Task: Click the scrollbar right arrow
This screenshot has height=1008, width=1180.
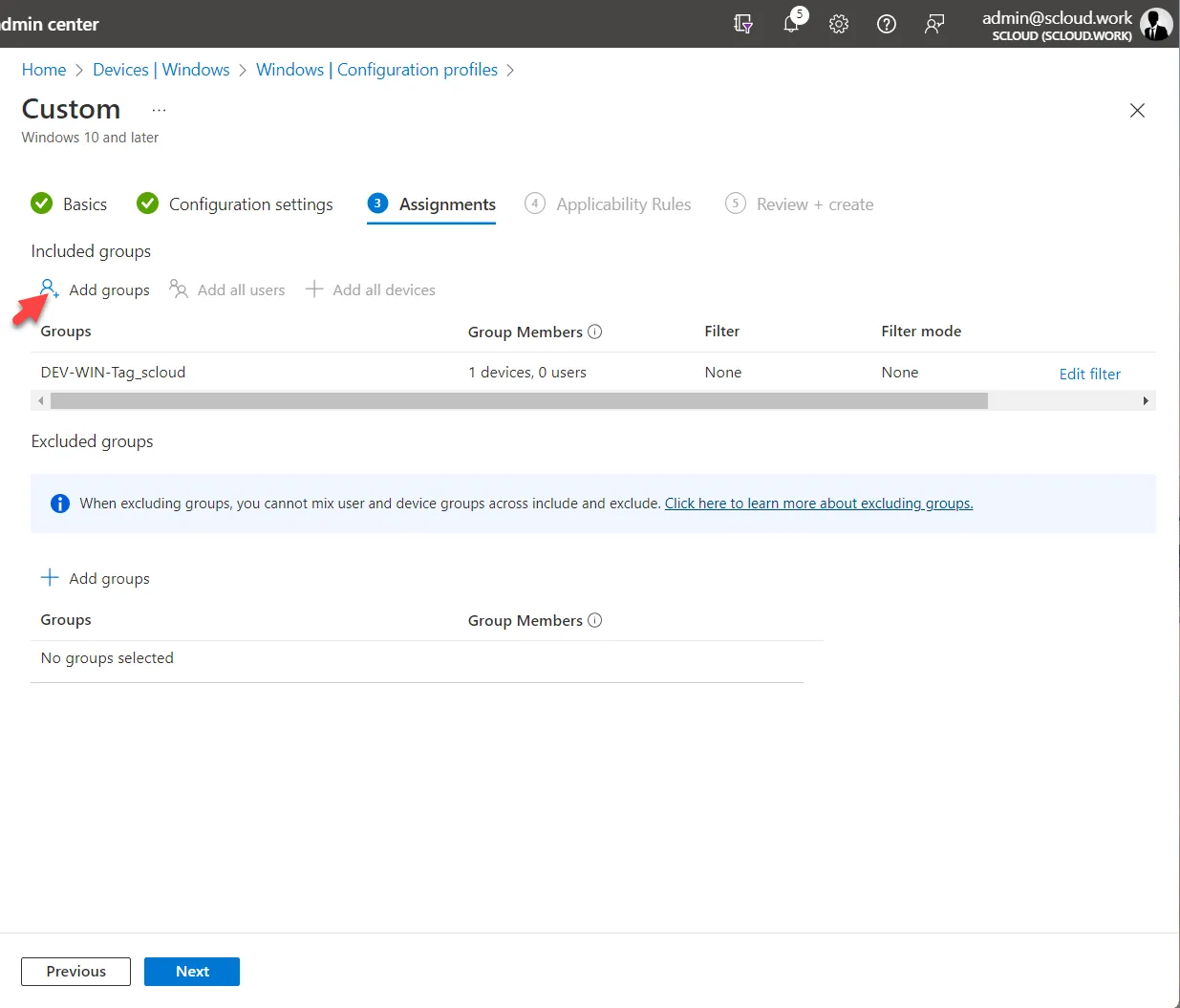Action: point(1146,401)
